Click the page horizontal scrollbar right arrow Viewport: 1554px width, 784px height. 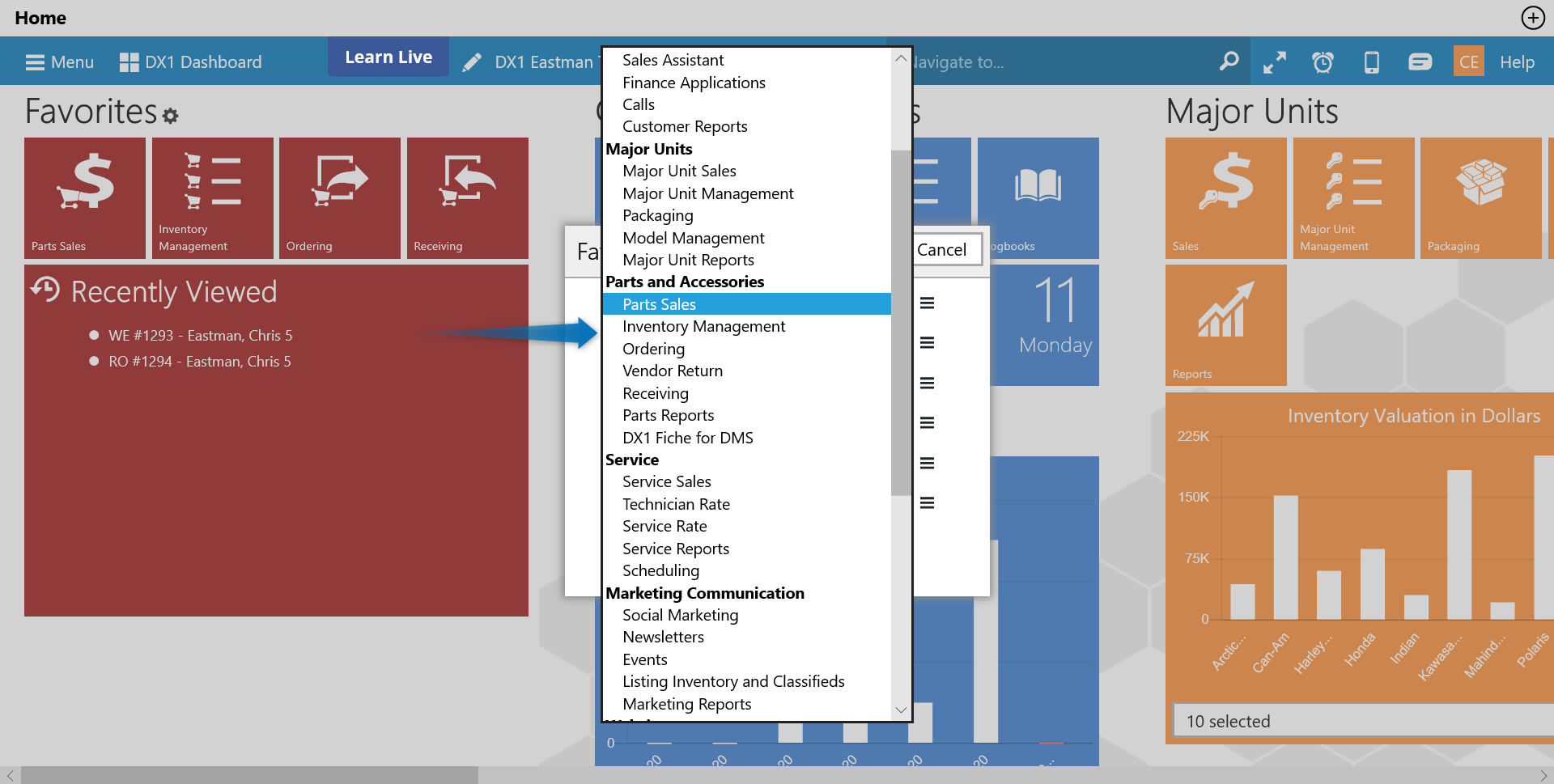pyautogui.click(x=1543, y=775)
